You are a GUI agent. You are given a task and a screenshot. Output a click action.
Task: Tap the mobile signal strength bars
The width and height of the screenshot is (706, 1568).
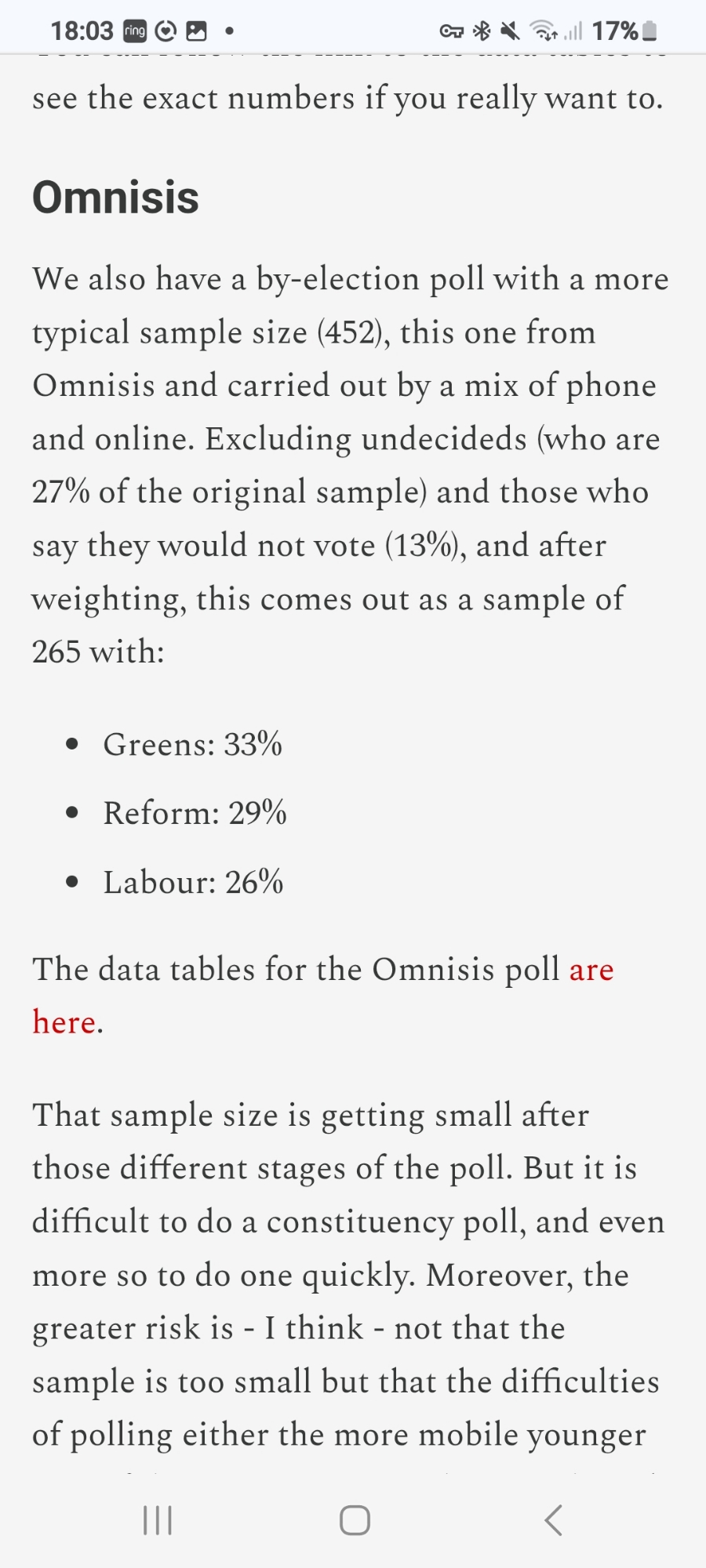pyautogui.click(x=573, y=31)
